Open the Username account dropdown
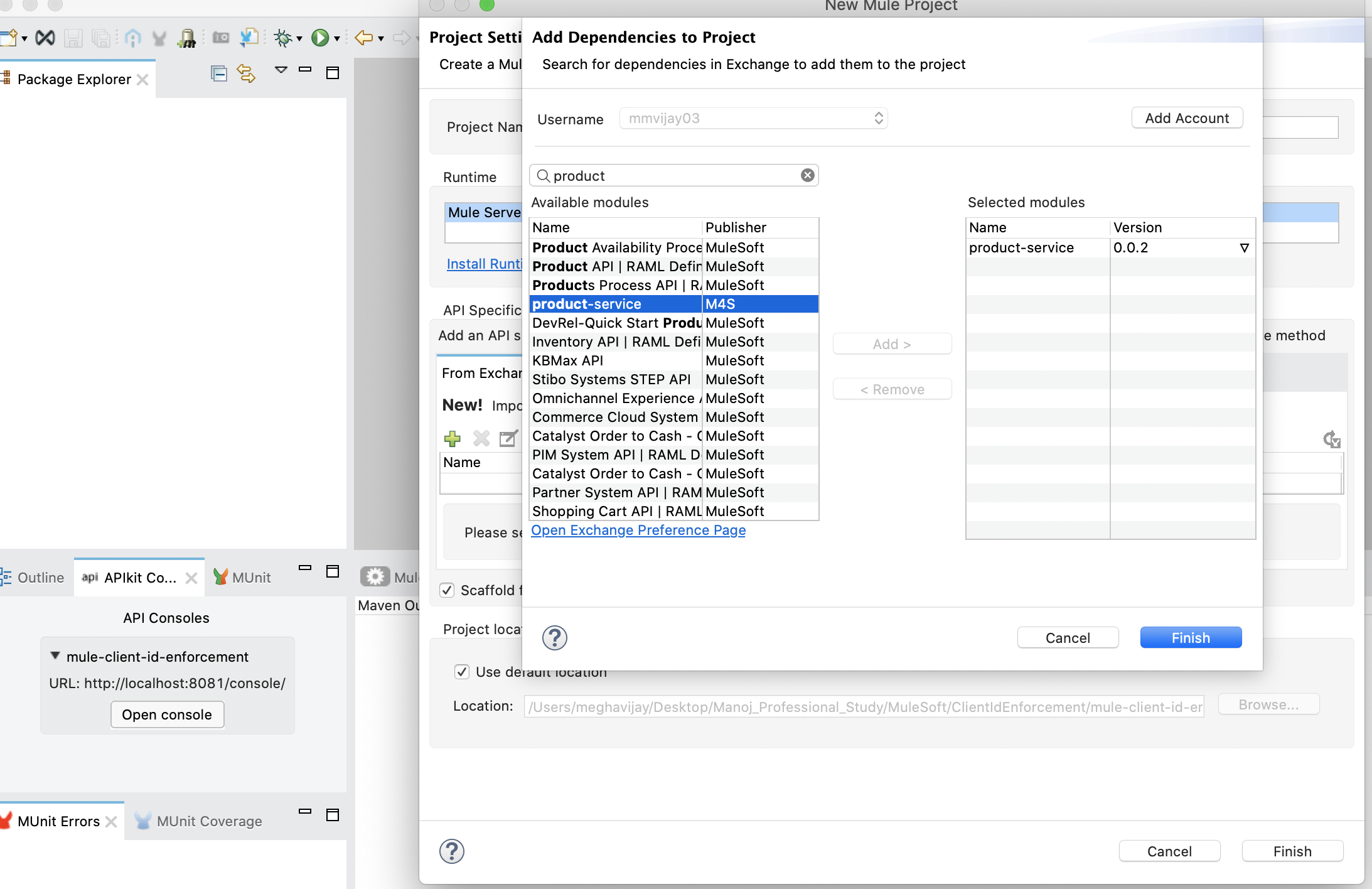1372x889 pixels. (x=753, y=119)
